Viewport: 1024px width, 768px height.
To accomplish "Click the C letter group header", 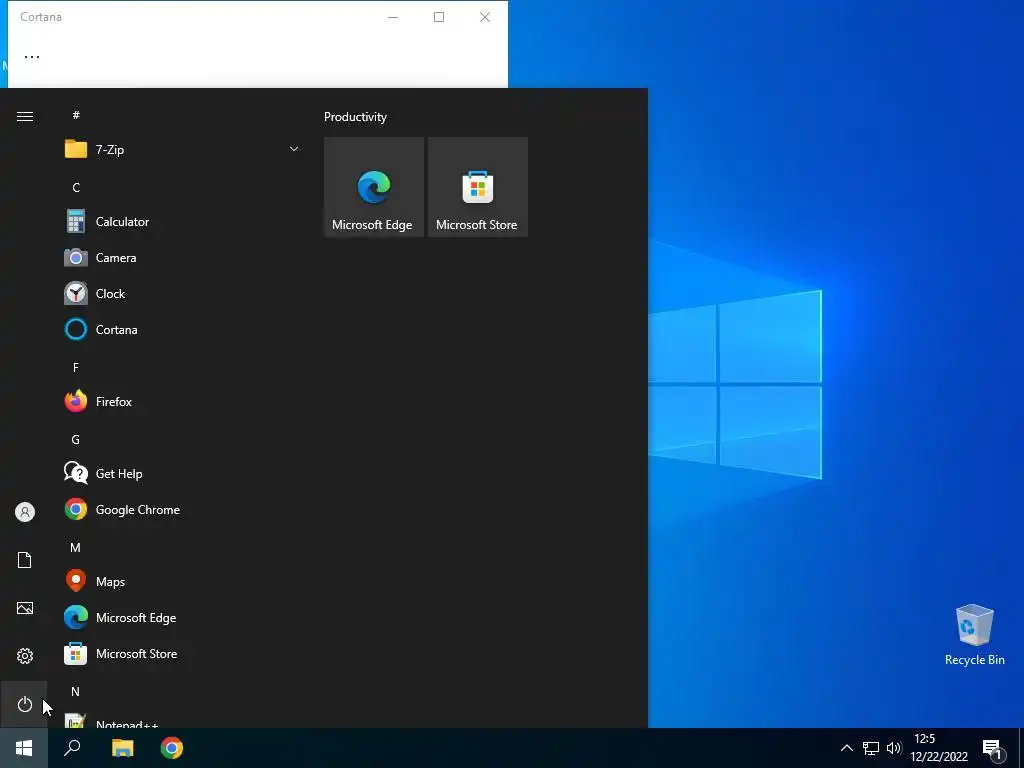I will 76,187.
